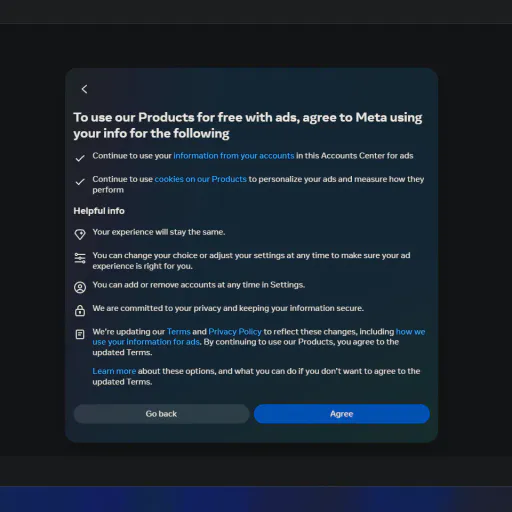Screen dimensions: 512x512
Task: Click the 'To use our Products for free' heading
Action: click(248, 125)
